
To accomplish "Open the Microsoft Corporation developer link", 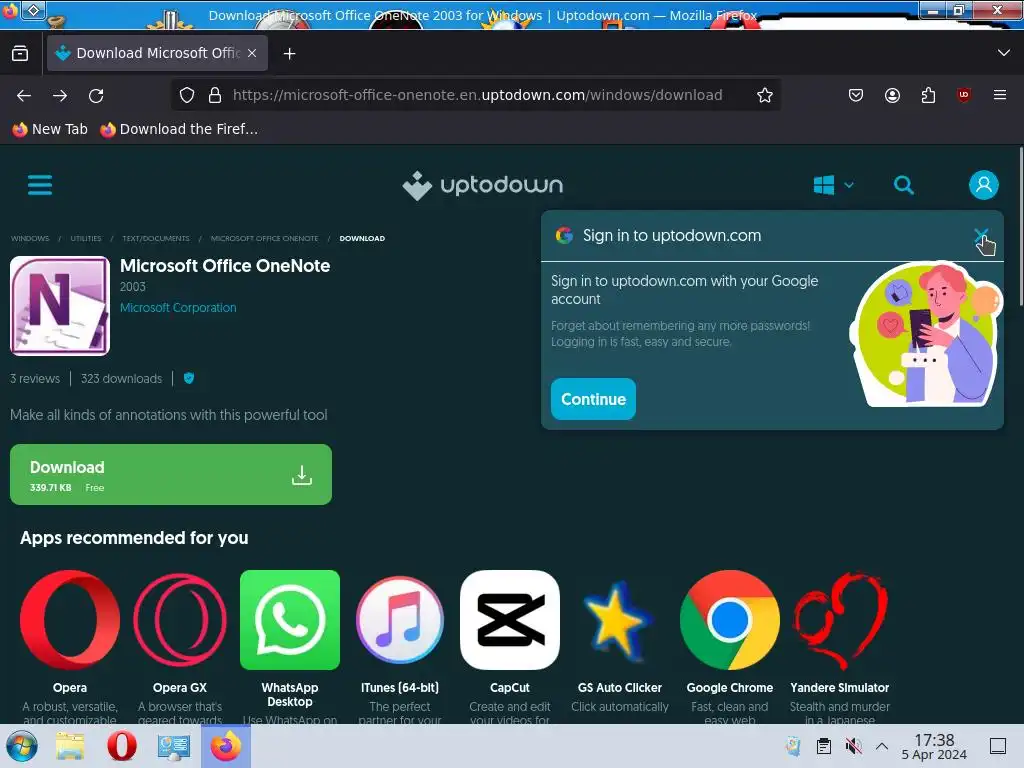I will coord(178,308).
